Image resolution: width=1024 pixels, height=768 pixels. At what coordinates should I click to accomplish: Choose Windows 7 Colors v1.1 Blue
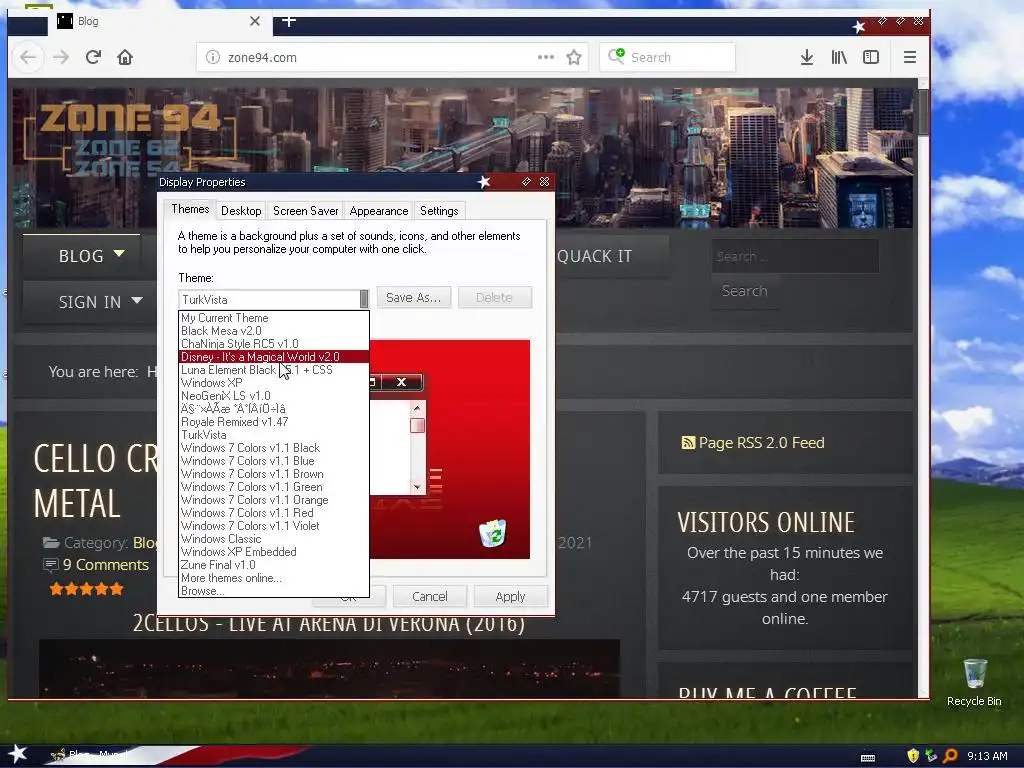tap(274, 461)
